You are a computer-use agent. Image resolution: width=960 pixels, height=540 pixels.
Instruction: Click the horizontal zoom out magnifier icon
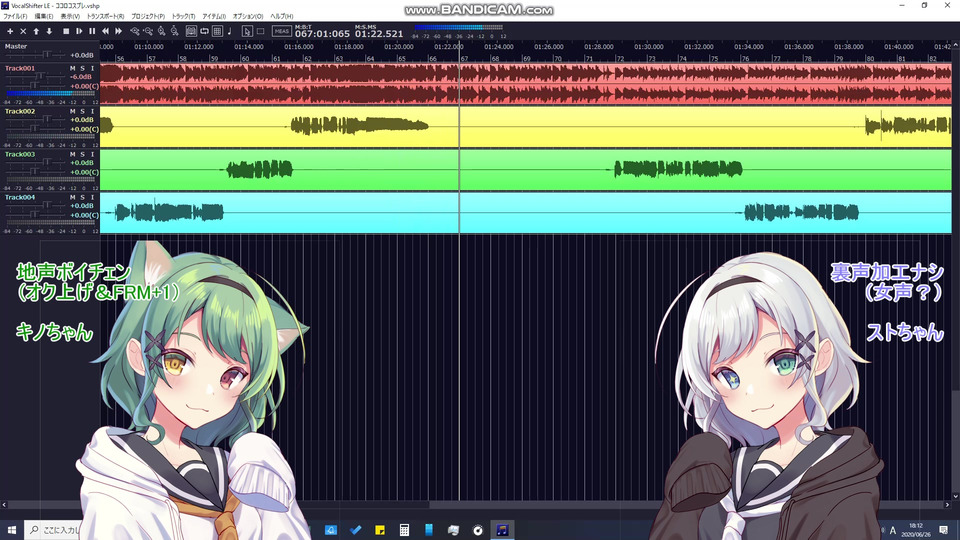[x=148, y=31]
